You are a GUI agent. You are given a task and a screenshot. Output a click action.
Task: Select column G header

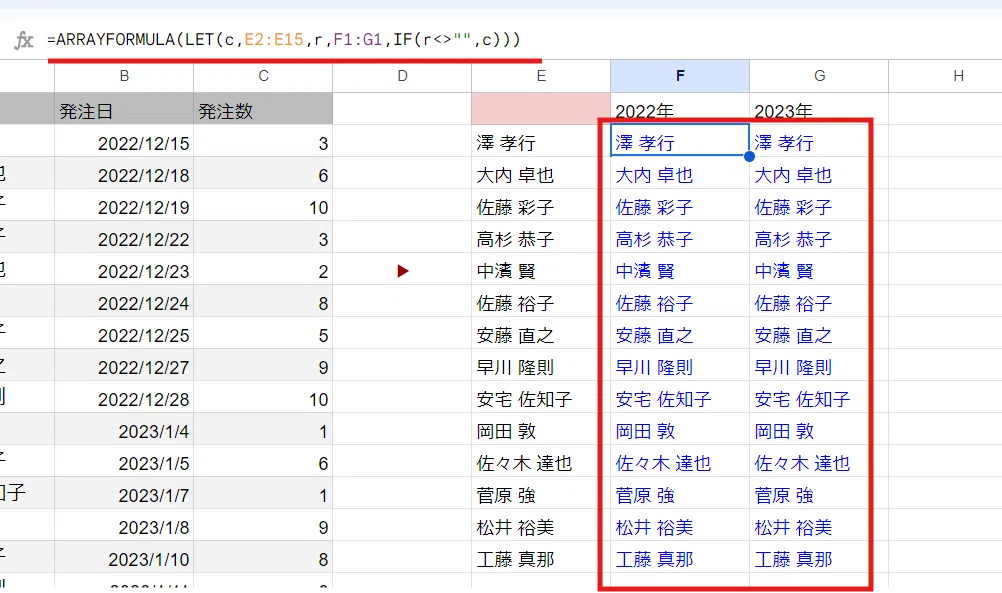coord(819,76)
